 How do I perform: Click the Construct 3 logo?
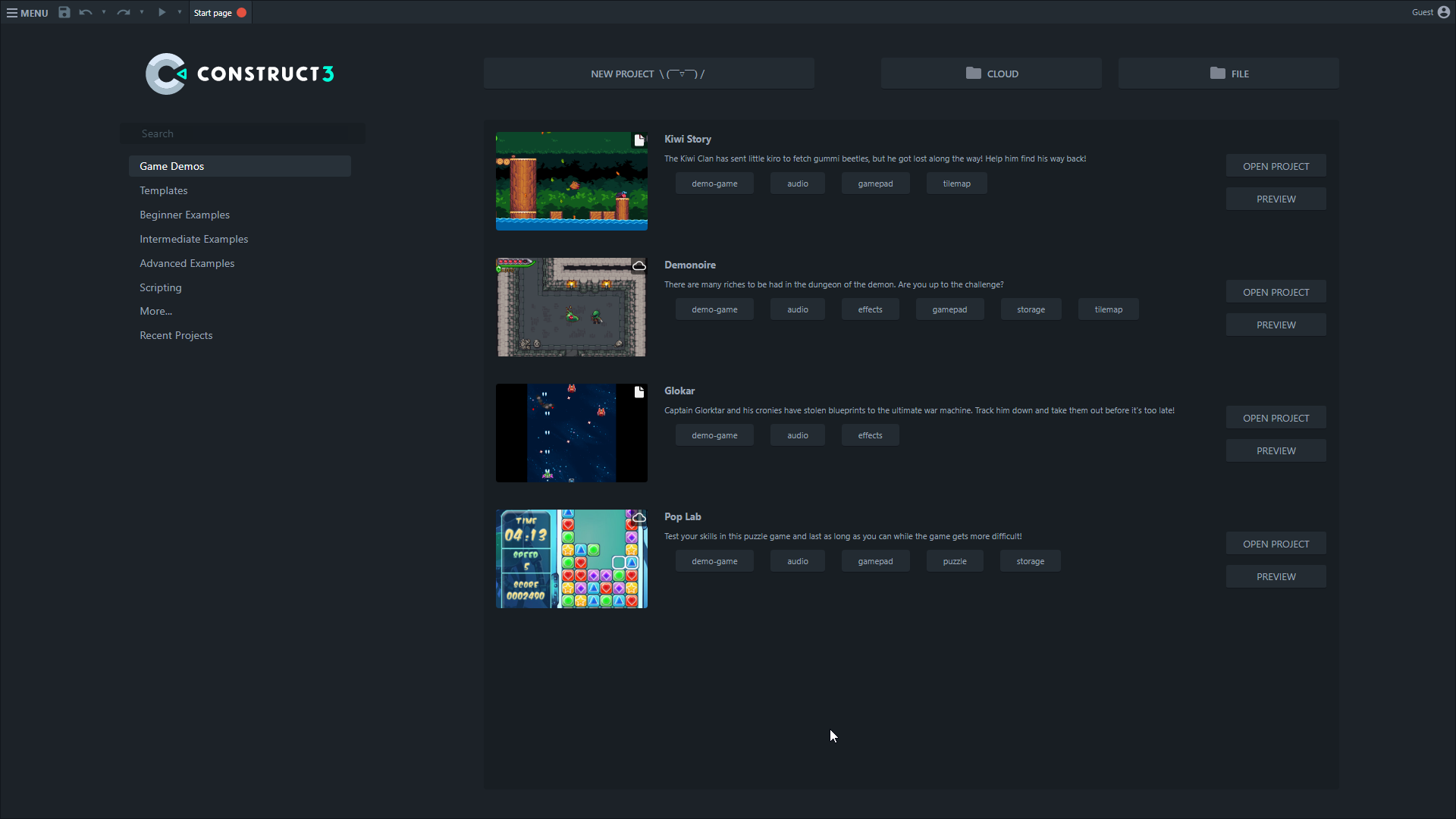coord(240,74)
